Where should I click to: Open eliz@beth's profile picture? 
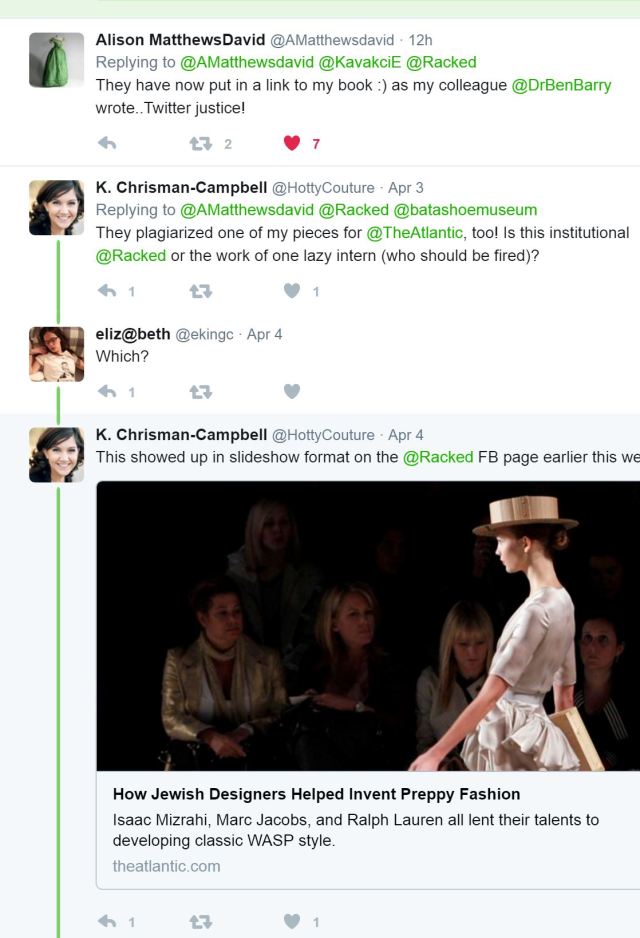(x=56, y=353)
